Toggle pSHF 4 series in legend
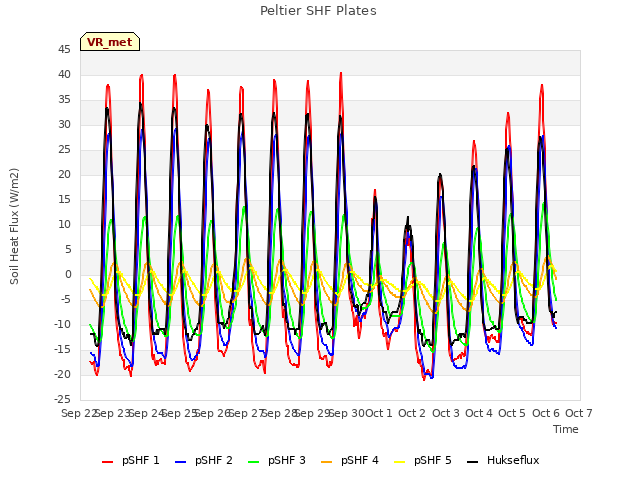640x480 pixels. click(350, 460)
